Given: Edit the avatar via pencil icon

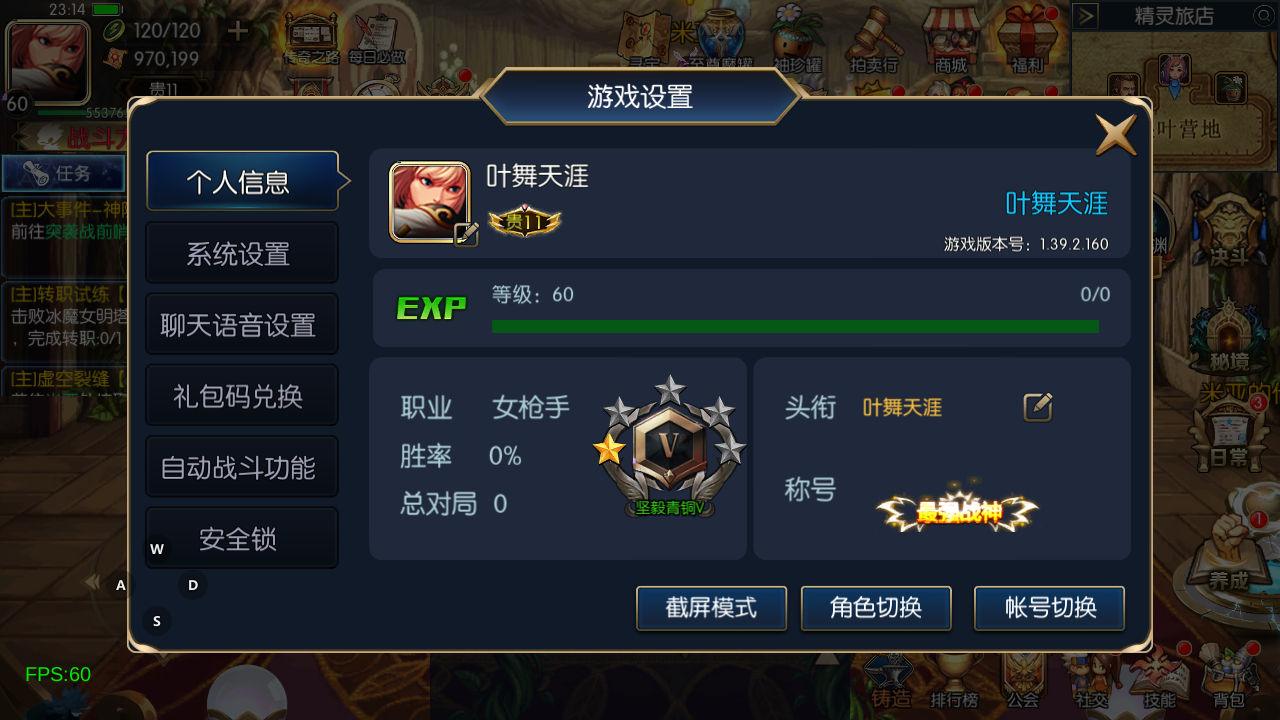Looking at the screenshot, I should point(466,234).
